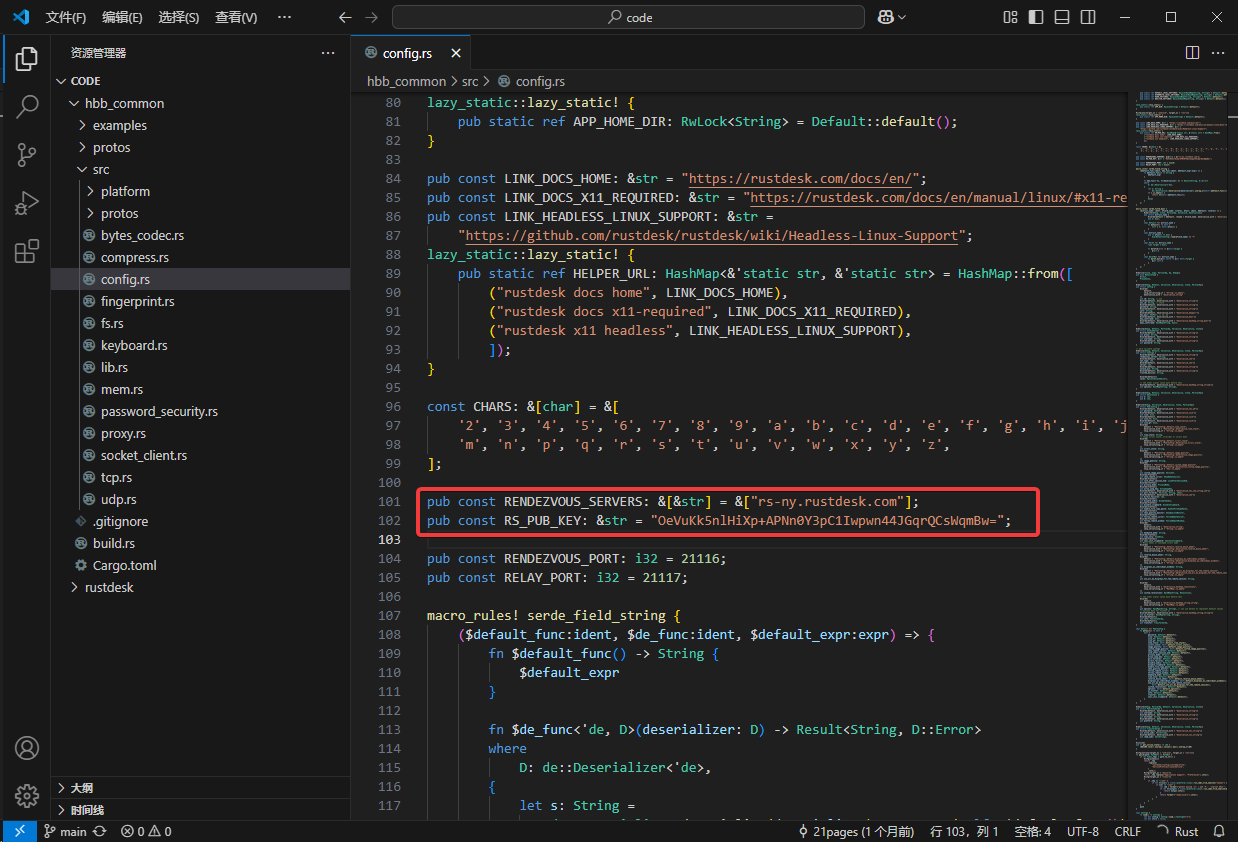Viewport: 1238px width, 842px height.
Task: Expand the examples folder
Action: [119, 125]
